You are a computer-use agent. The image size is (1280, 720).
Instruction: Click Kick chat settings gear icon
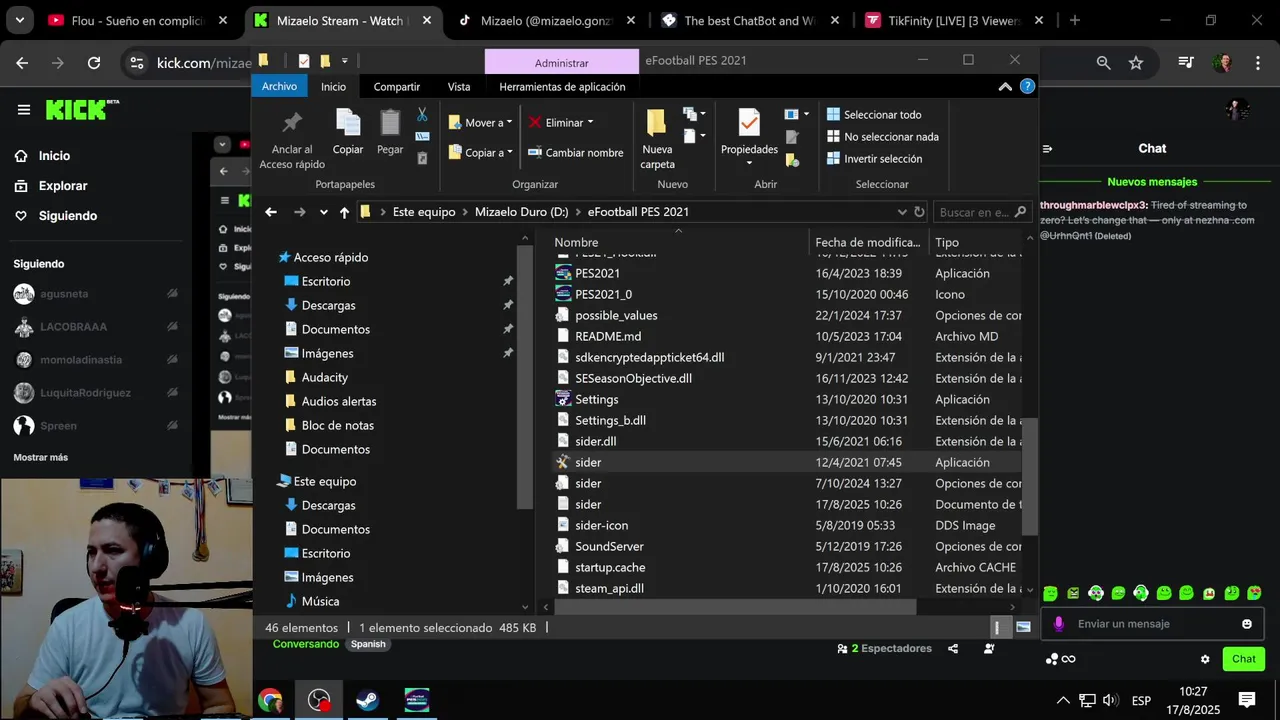(1205, 659)
